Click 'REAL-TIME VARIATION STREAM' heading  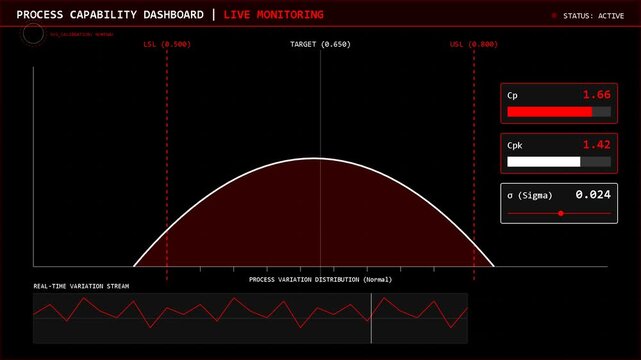tap(81, 286)
